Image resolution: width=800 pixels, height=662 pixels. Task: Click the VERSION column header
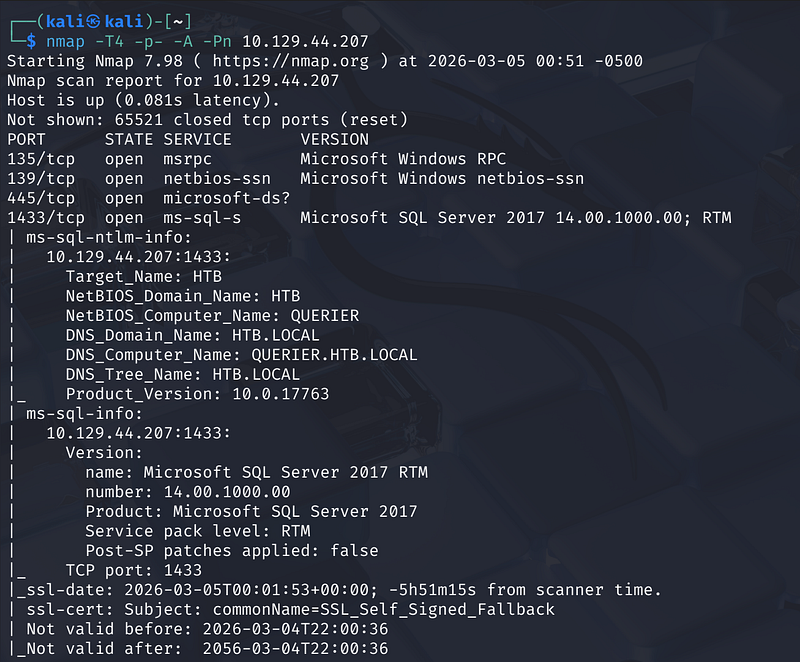pyautogui.click(x=335, y=139)
